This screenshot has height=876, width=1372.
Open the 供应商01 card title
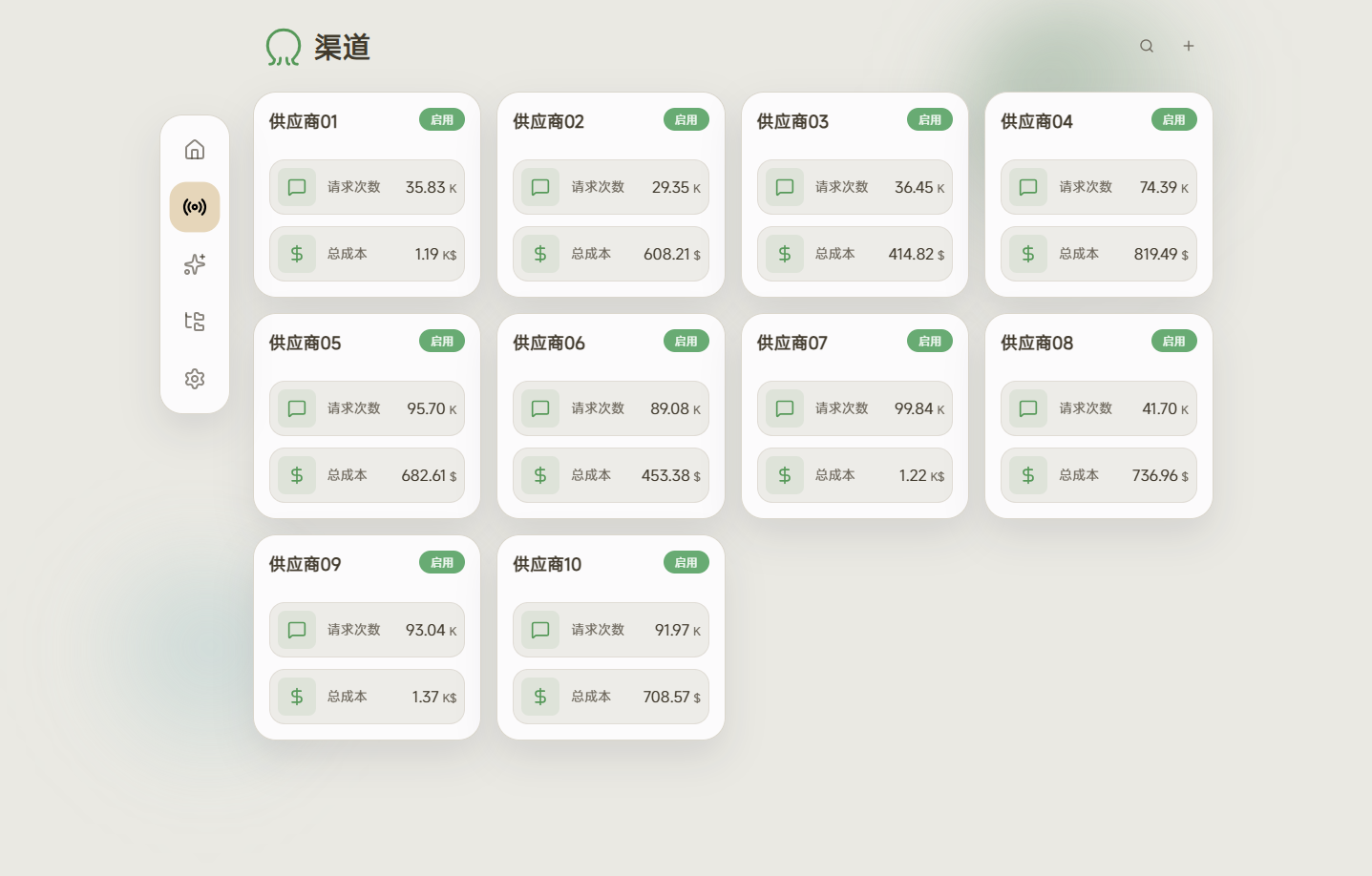(304, 121)
